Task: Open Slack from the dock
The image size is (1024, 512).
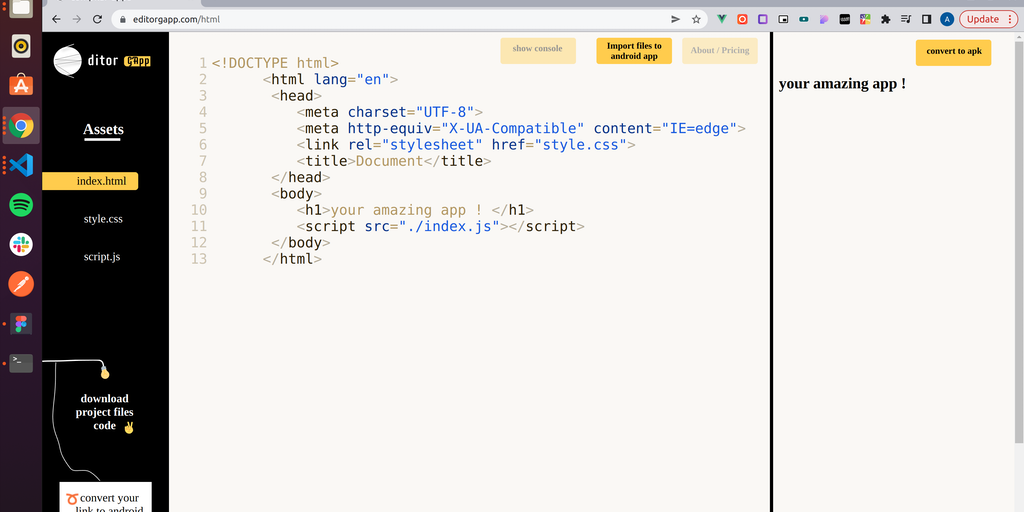Action: 21,244
